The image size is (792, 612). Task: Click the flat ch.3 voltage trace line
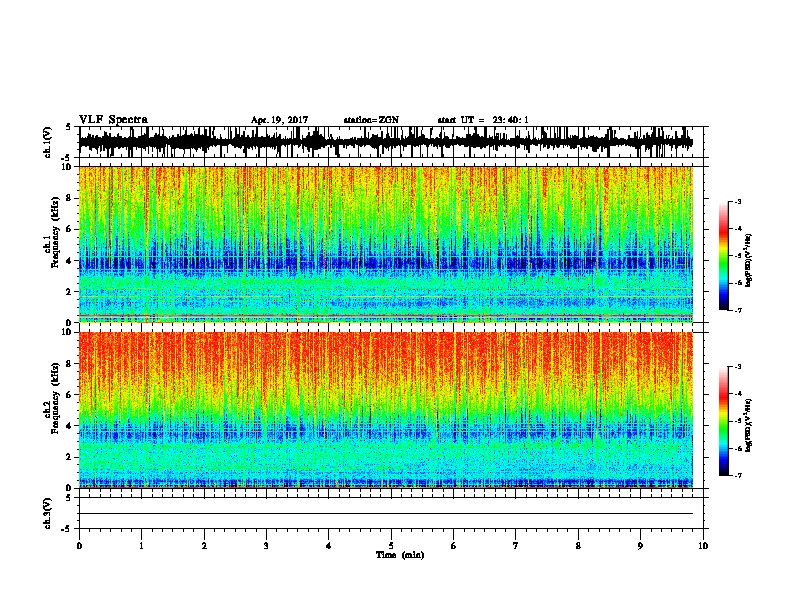pos(386,514)
